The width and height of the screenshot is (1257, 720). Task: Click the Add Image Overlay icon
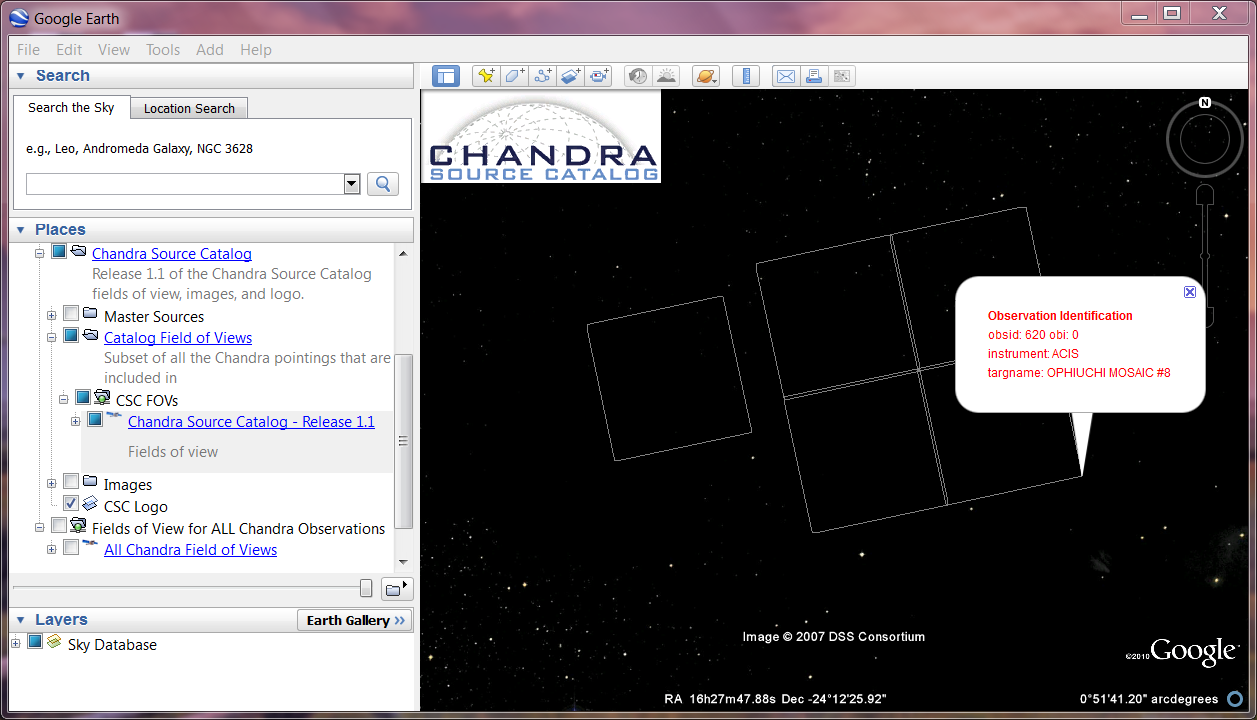pos(570,76)
